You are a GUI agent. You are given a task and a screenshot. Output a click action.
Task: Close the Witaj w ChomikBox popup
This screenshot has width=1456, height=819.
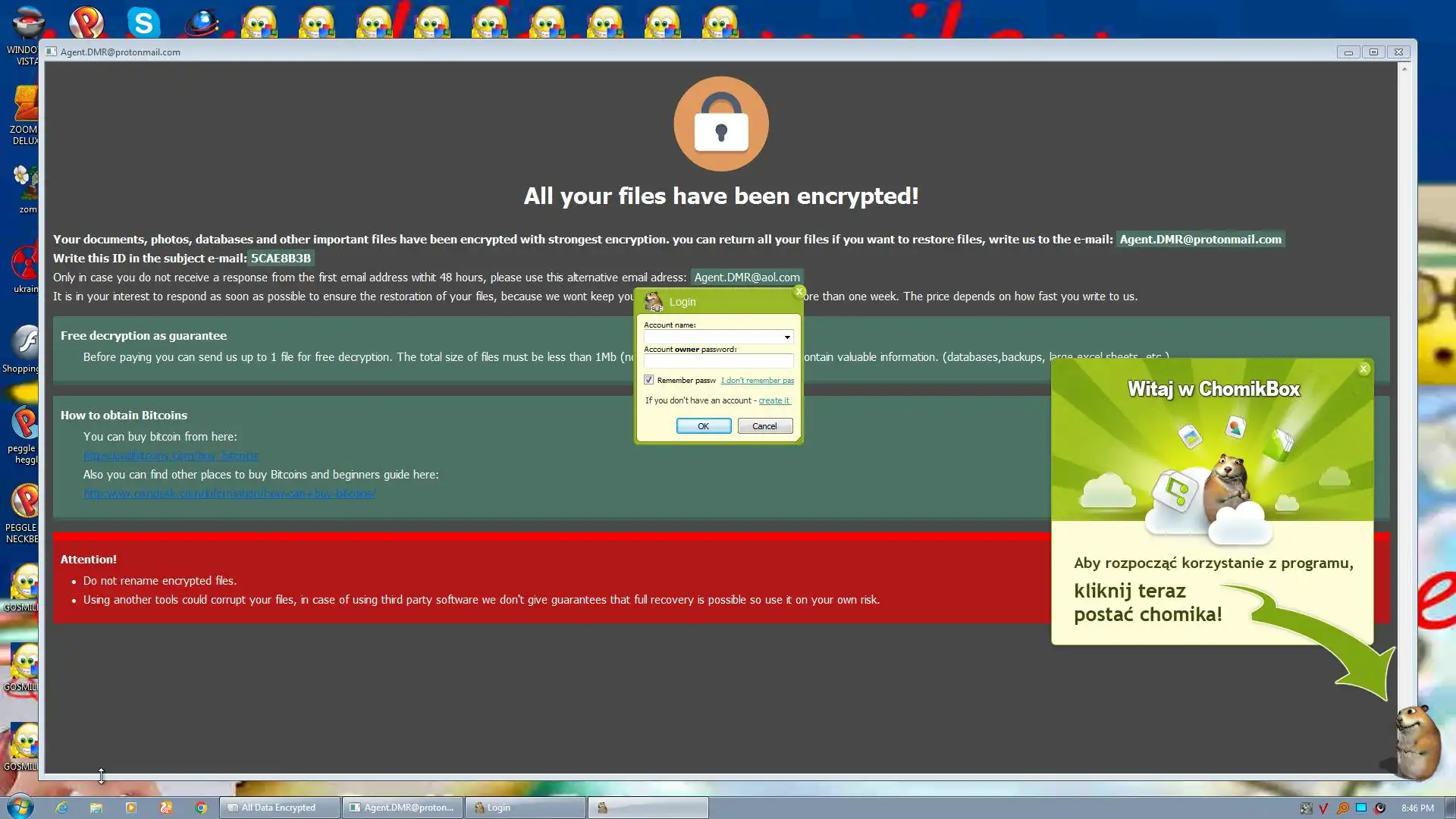click(x=1363, y=369)
